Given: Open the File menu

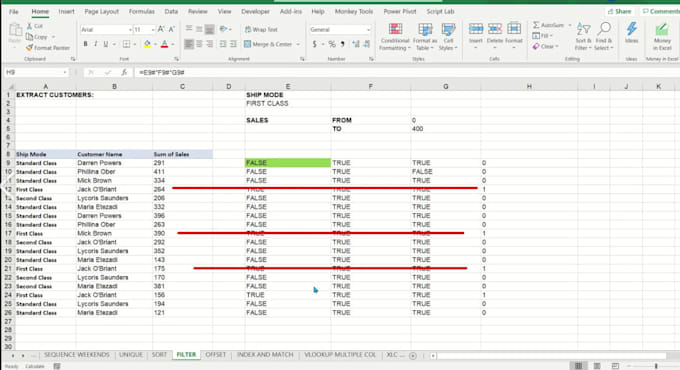Looking at the screenshot, I should tap(14, 12).
